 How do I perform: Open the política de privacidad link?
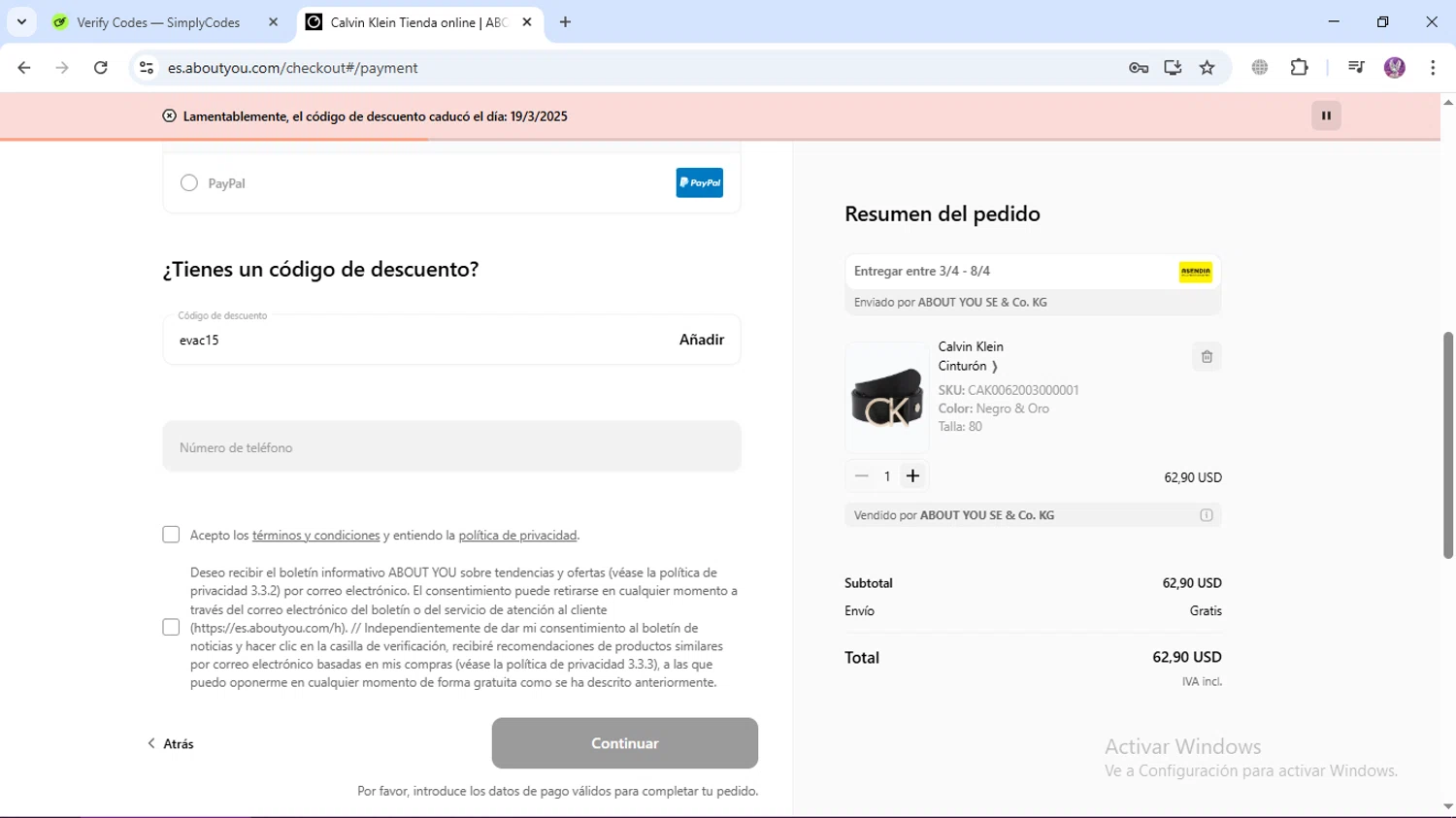click(x=517, y=536)
